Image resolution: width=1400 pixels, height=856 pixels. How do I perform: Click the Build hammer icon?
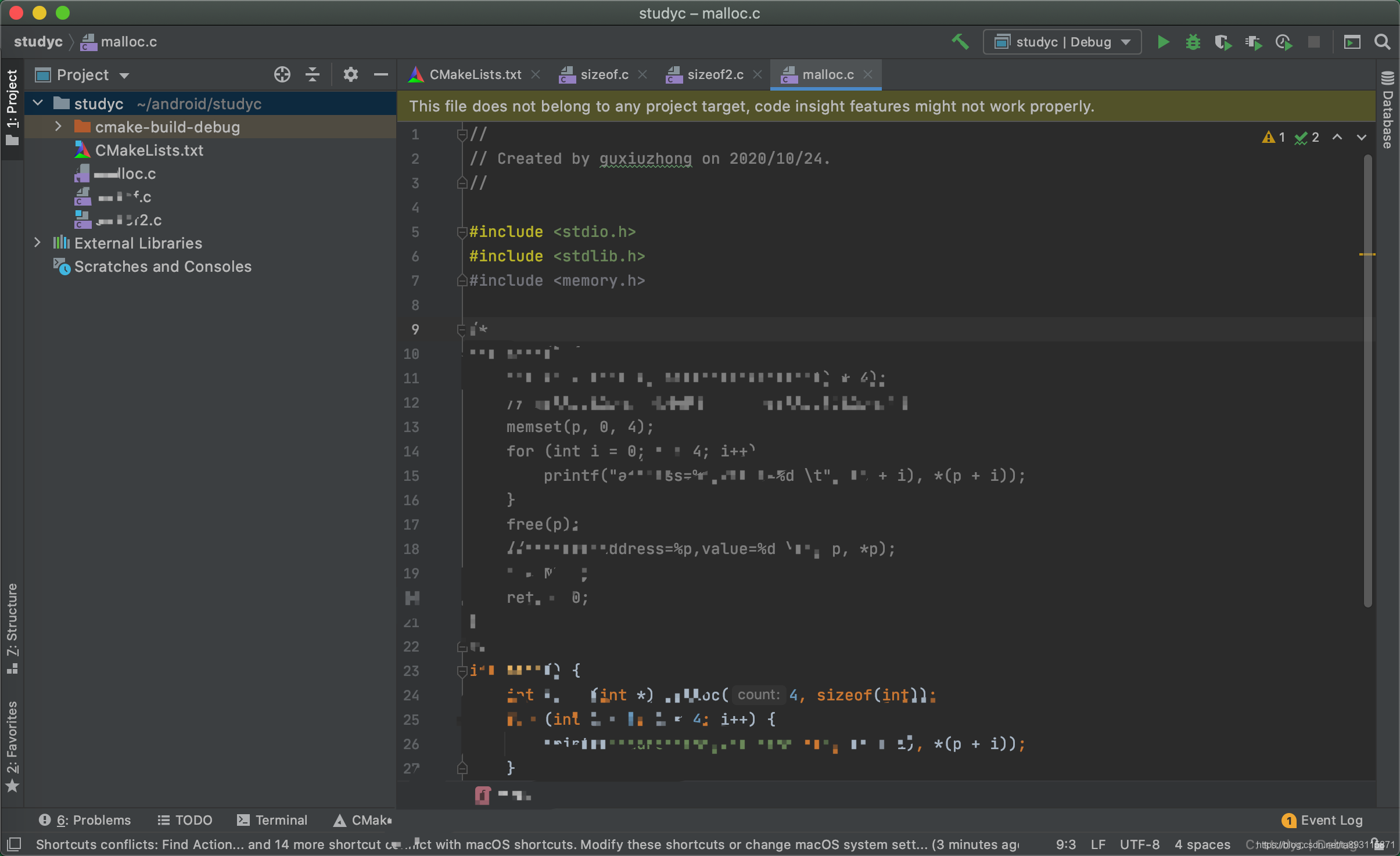coord(960,42)
